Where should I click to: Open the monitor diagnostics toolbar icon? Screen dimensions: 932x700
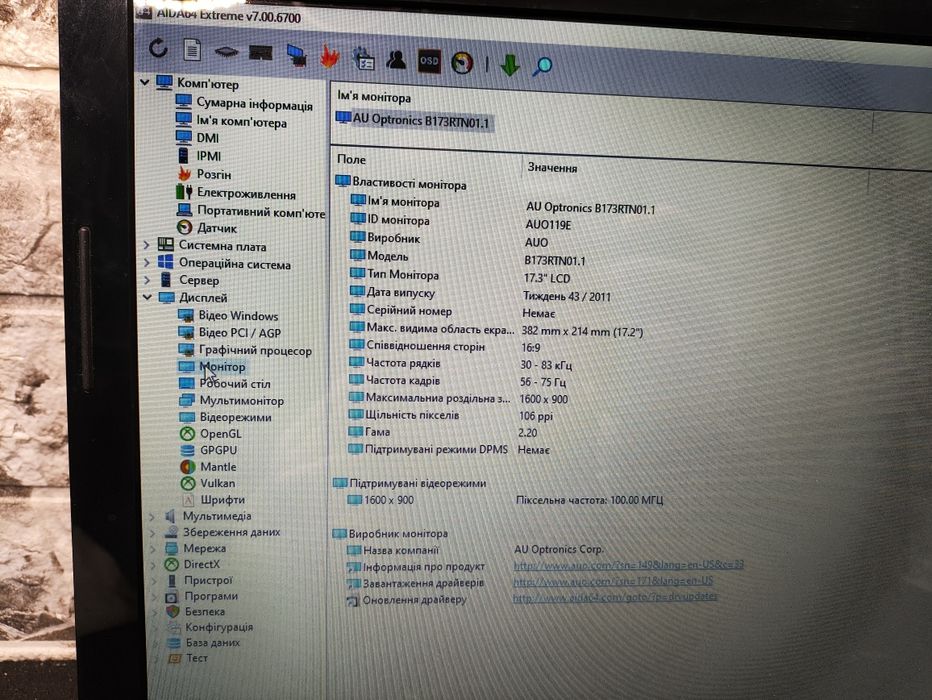[296, 56]
